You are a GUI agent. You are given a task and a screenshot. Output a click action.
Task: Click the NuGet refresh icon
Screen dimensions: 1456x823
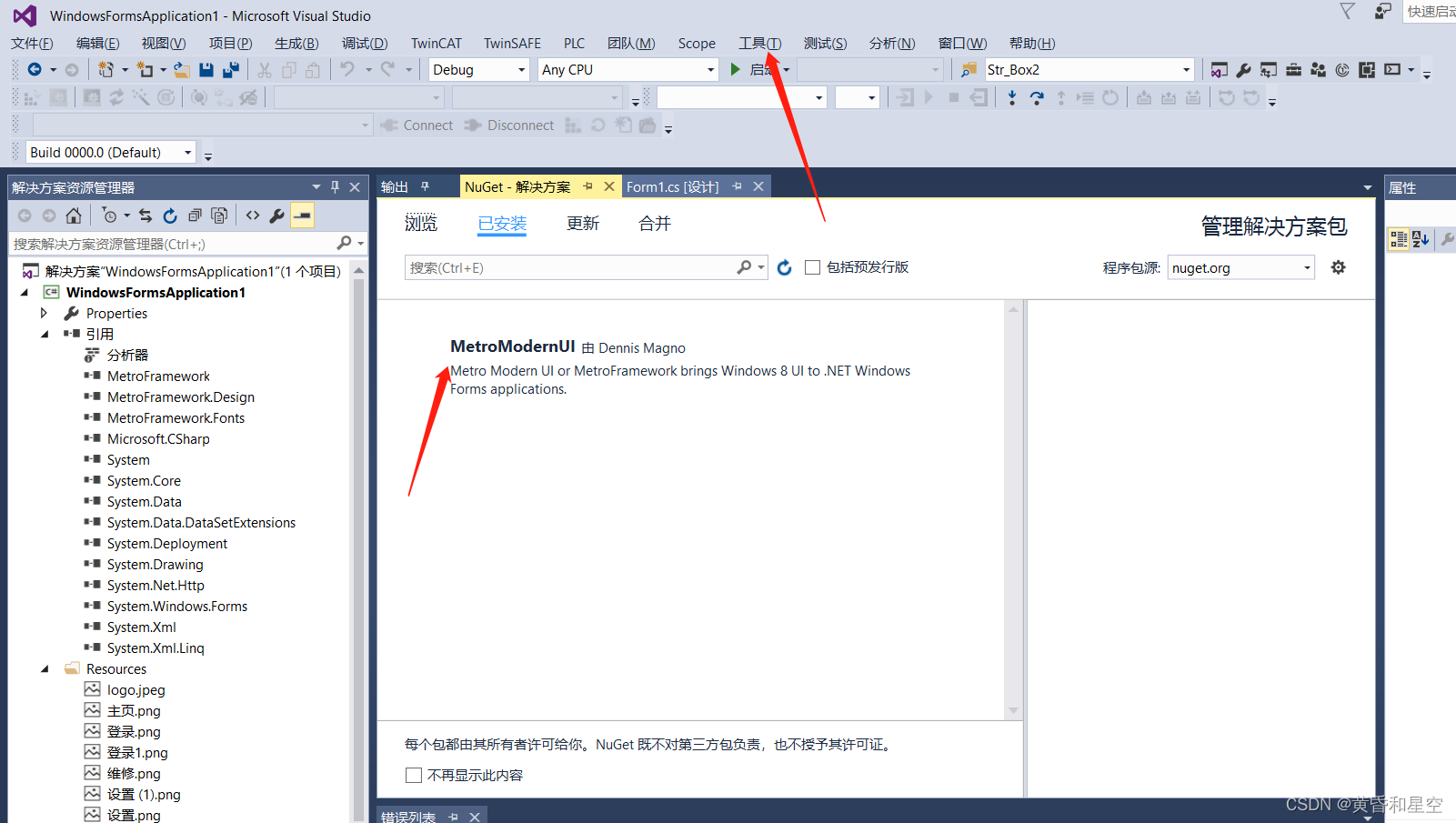(x=785, y=267)
